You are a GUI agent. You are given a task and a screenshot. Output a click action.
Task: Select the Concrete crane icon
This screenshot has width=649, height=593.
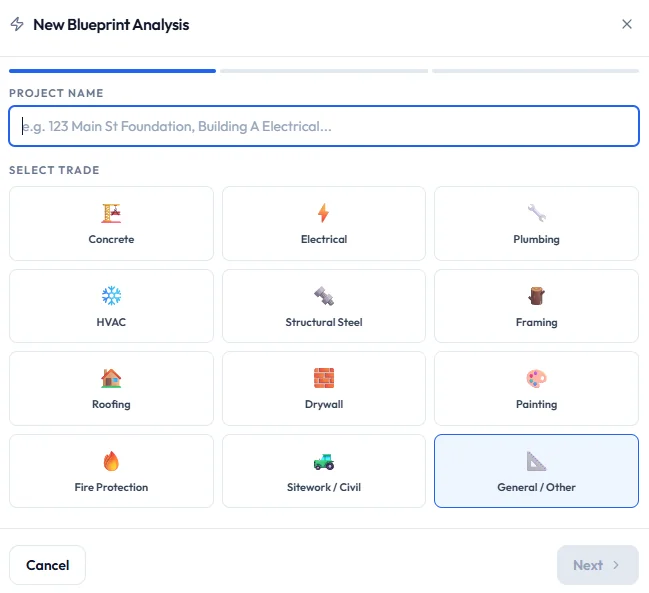[111, 213]
